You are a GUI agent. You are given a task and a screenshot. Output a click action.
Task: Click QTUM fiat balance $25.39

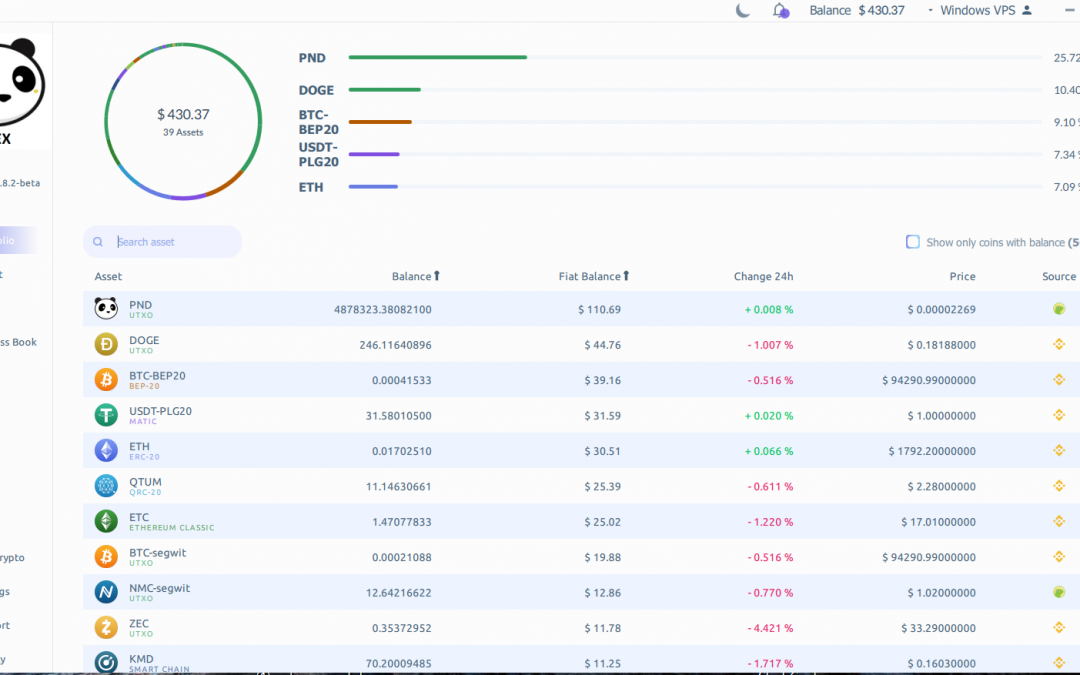pyautogui.click(x=603, y=486)
